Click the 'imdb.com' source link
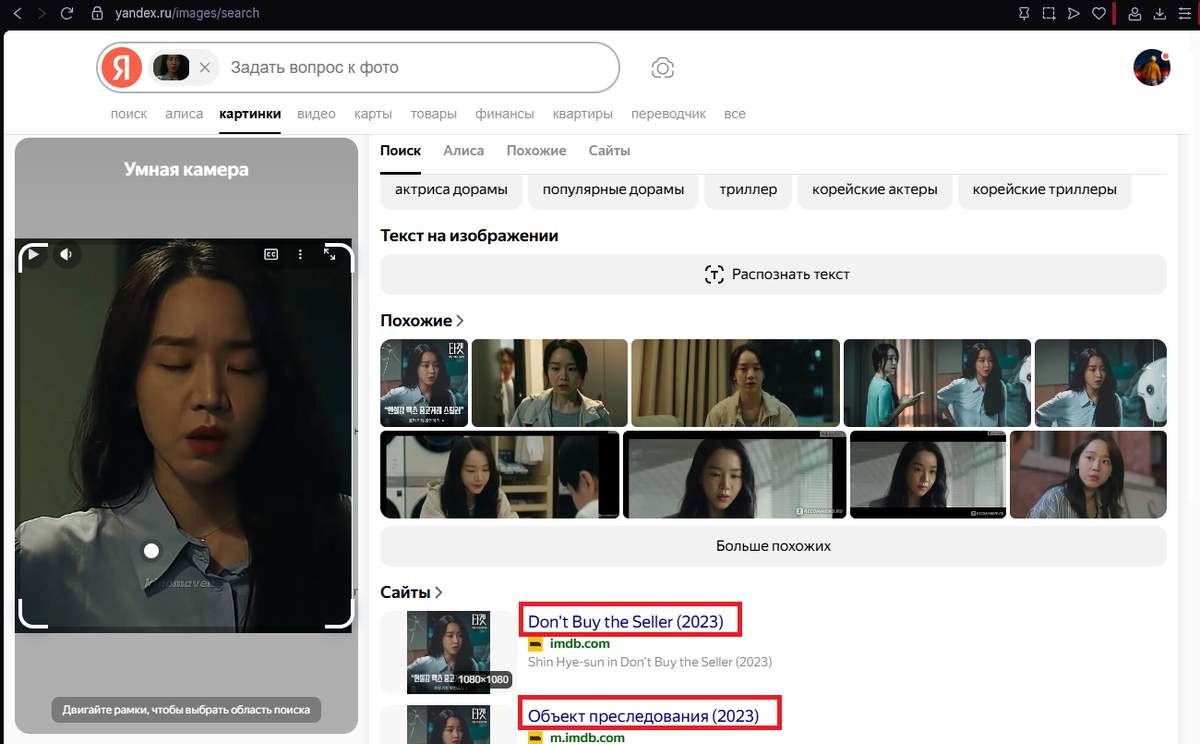This screenshot has width=1200, height=744. point(580,644)
